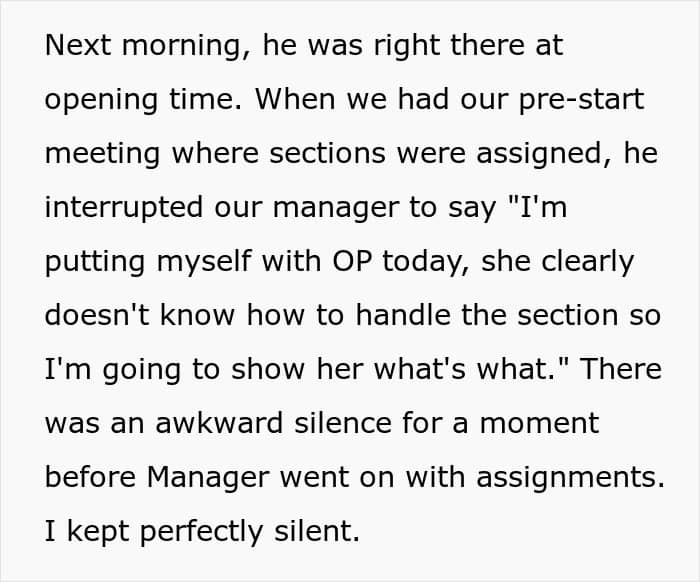Click the word "awkward"
Image resolution: width=700 pixels, height=582 pixels.
[219, 423]
